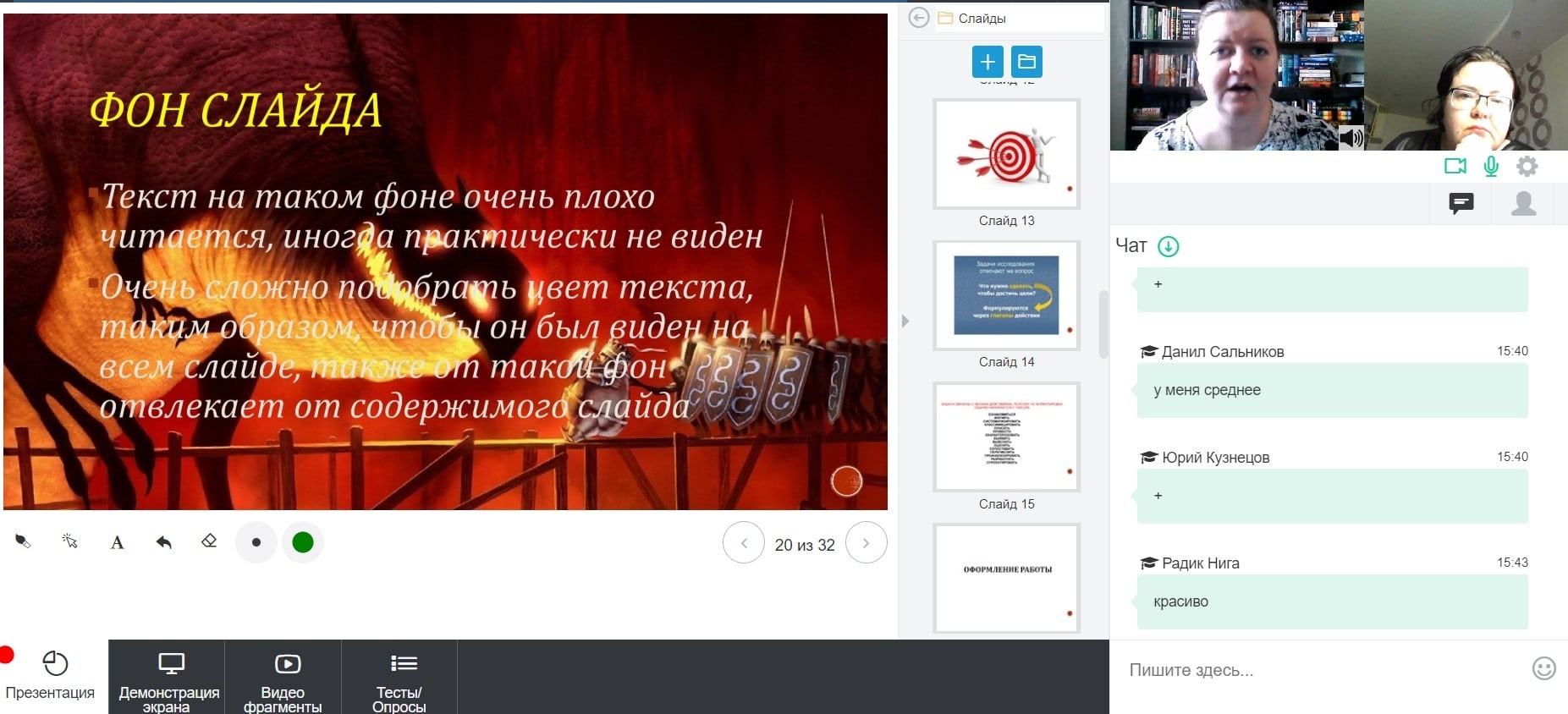The height and width of the screenshot is (714, 1568).
Task: Go to the next slide
Action: (866, 543)
